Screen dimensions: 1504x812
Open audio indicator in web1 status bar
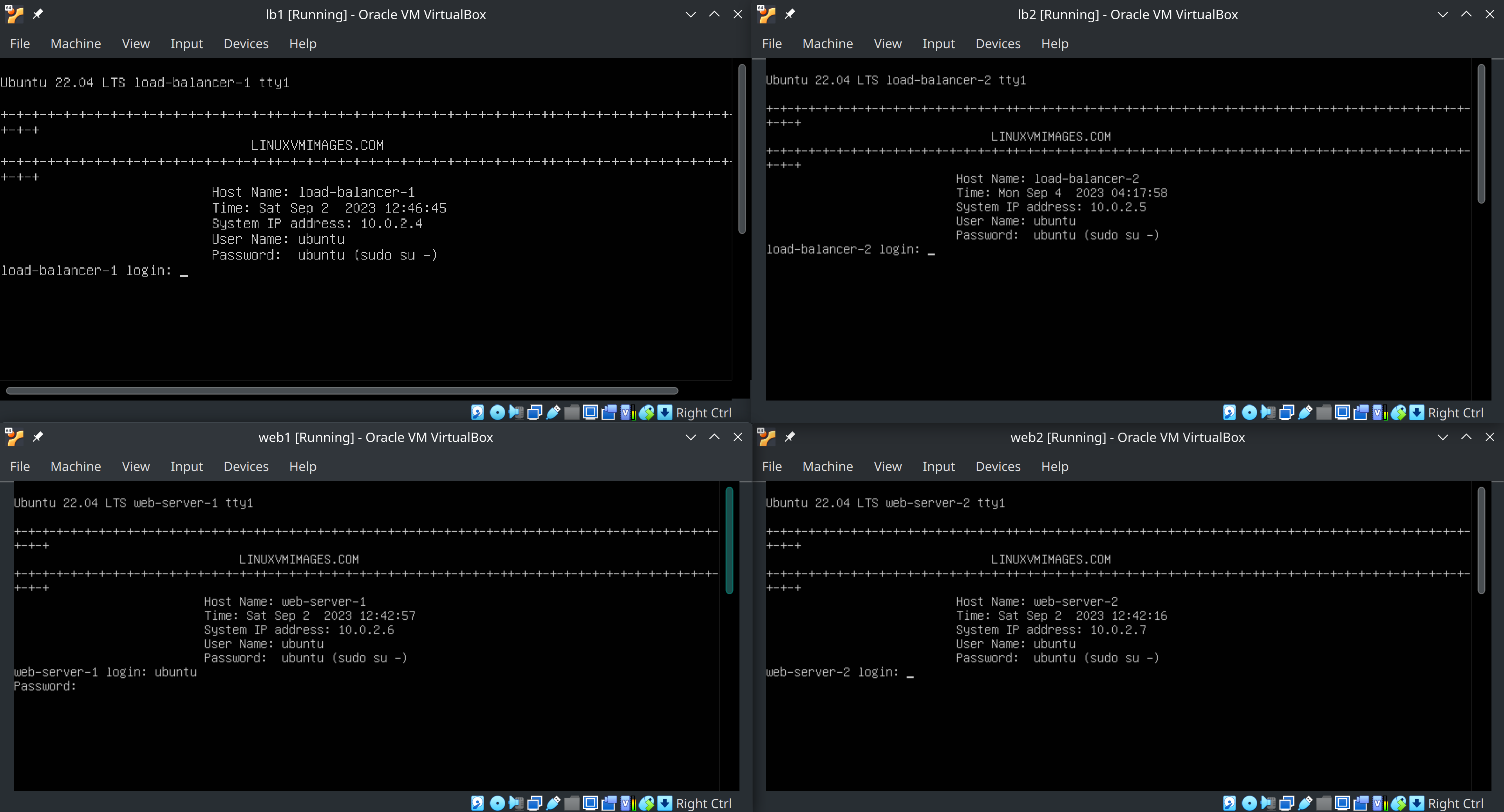tap(515, 803)
